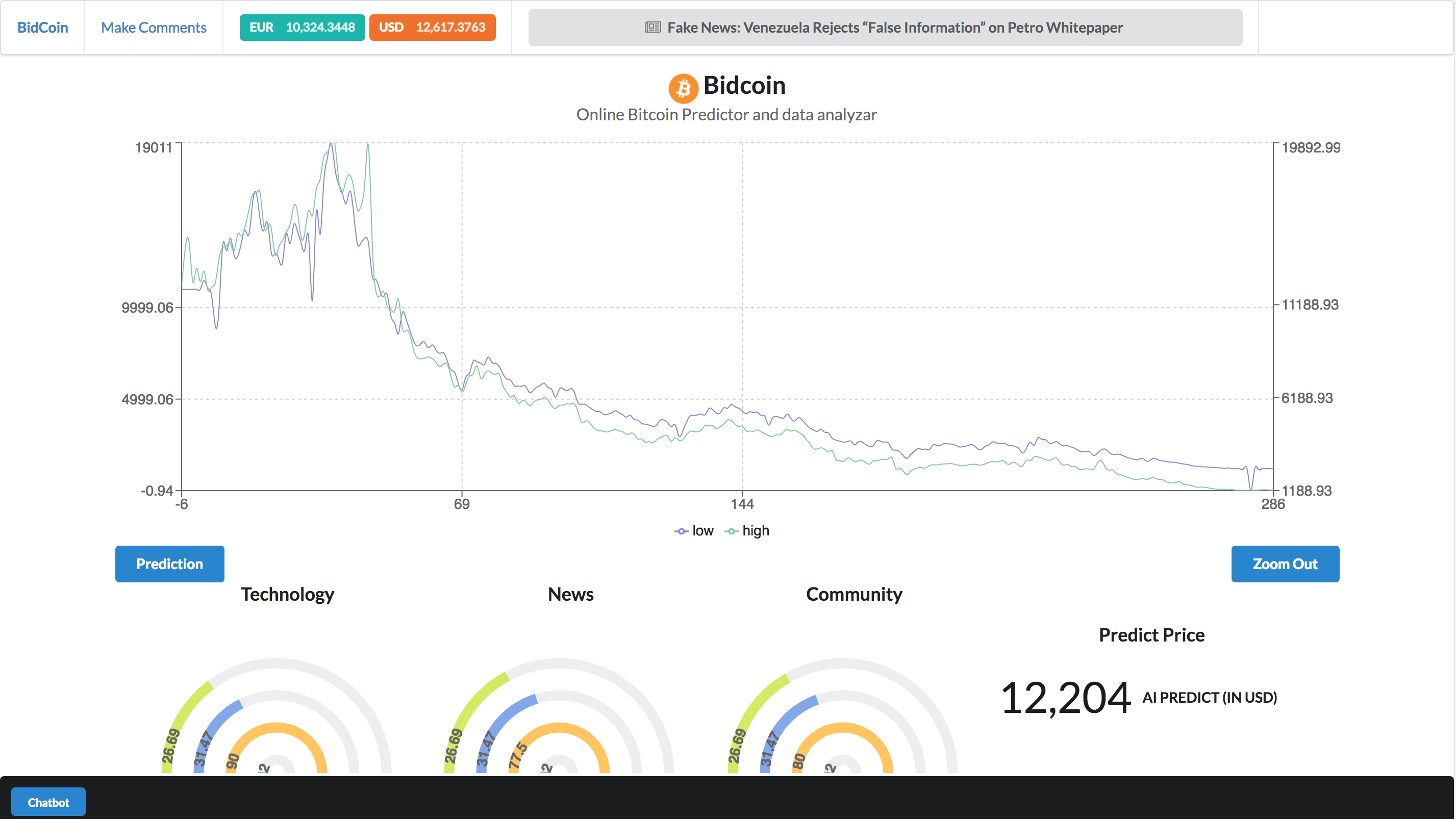Open the Venezuela Petro fake news headline
The image size is (1456, 819).
[894, 27]
